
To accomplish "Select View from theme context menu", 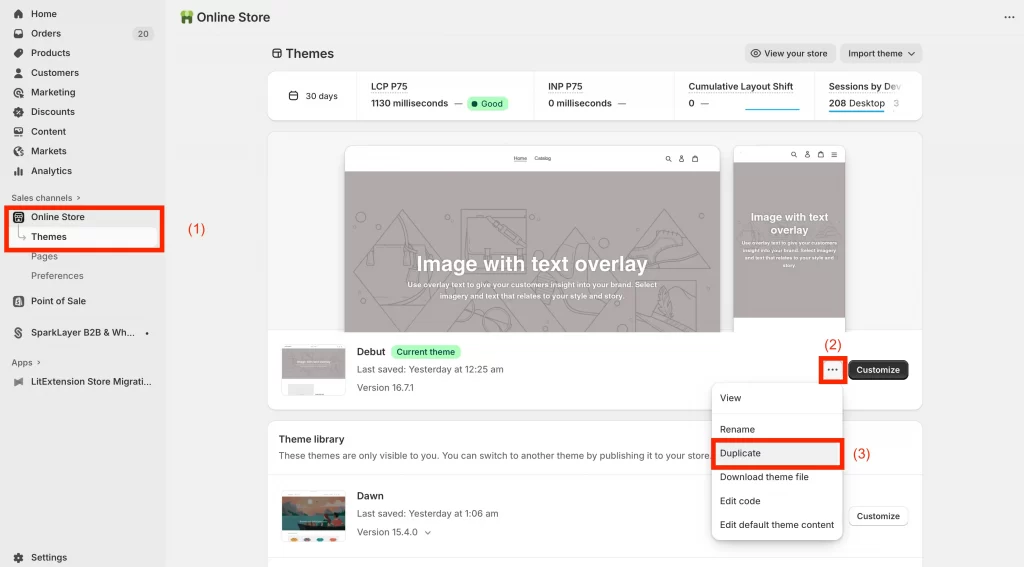I will [777, 398].
